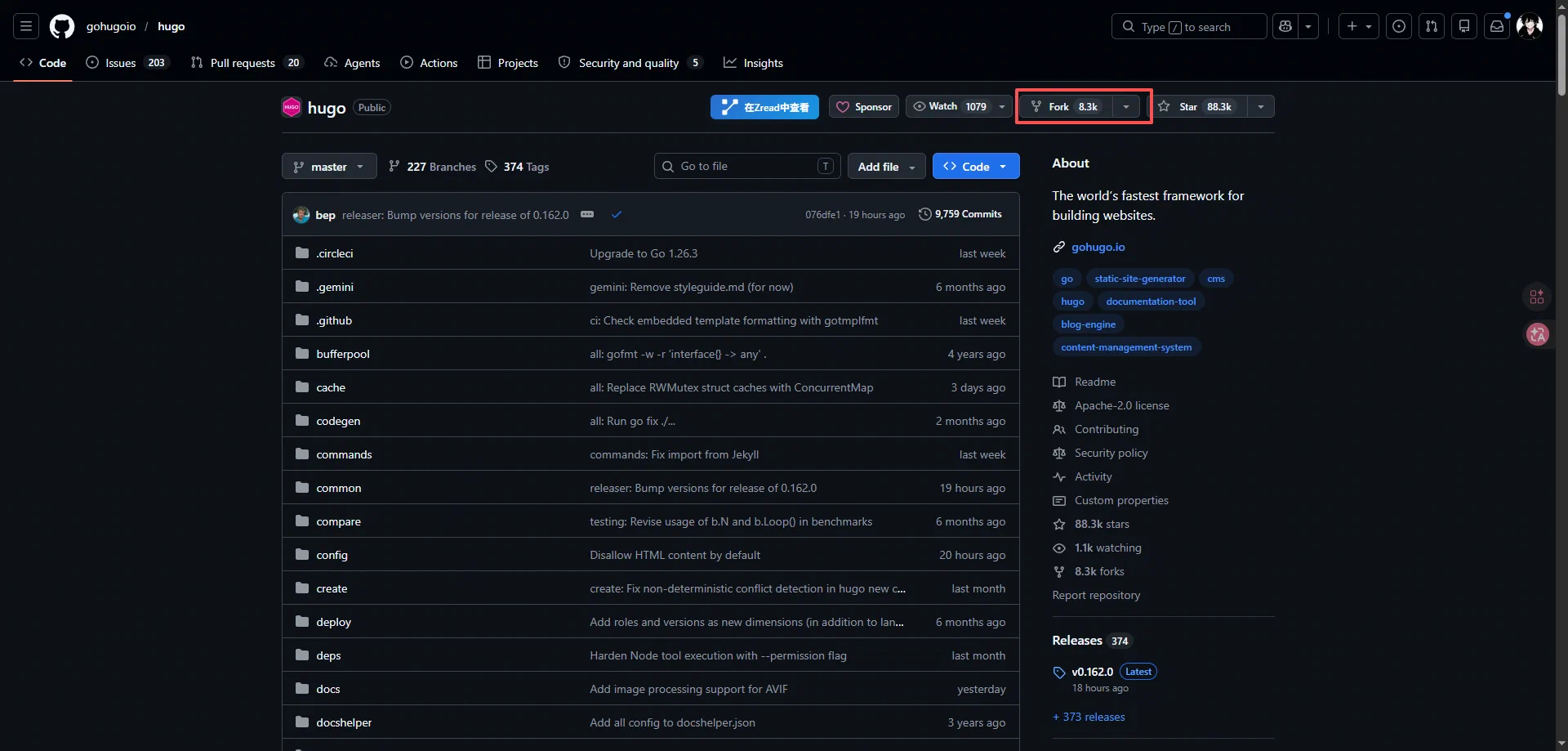Screen dimensions: 1568x751
Task: Fork the hugo repository
Action: point(1065,107)
